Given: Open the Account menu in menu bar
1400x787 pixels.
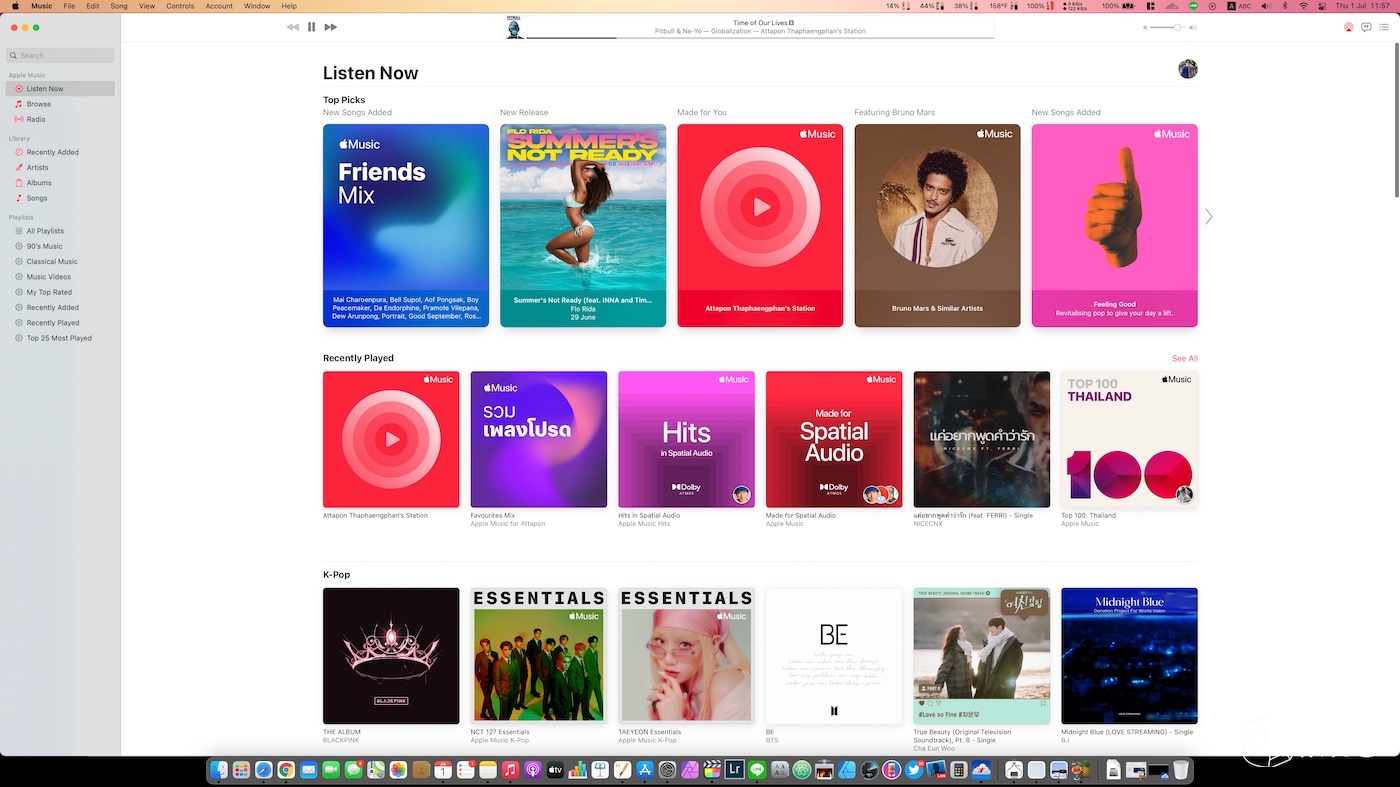Looking at the screenshot, I should 219,6.
